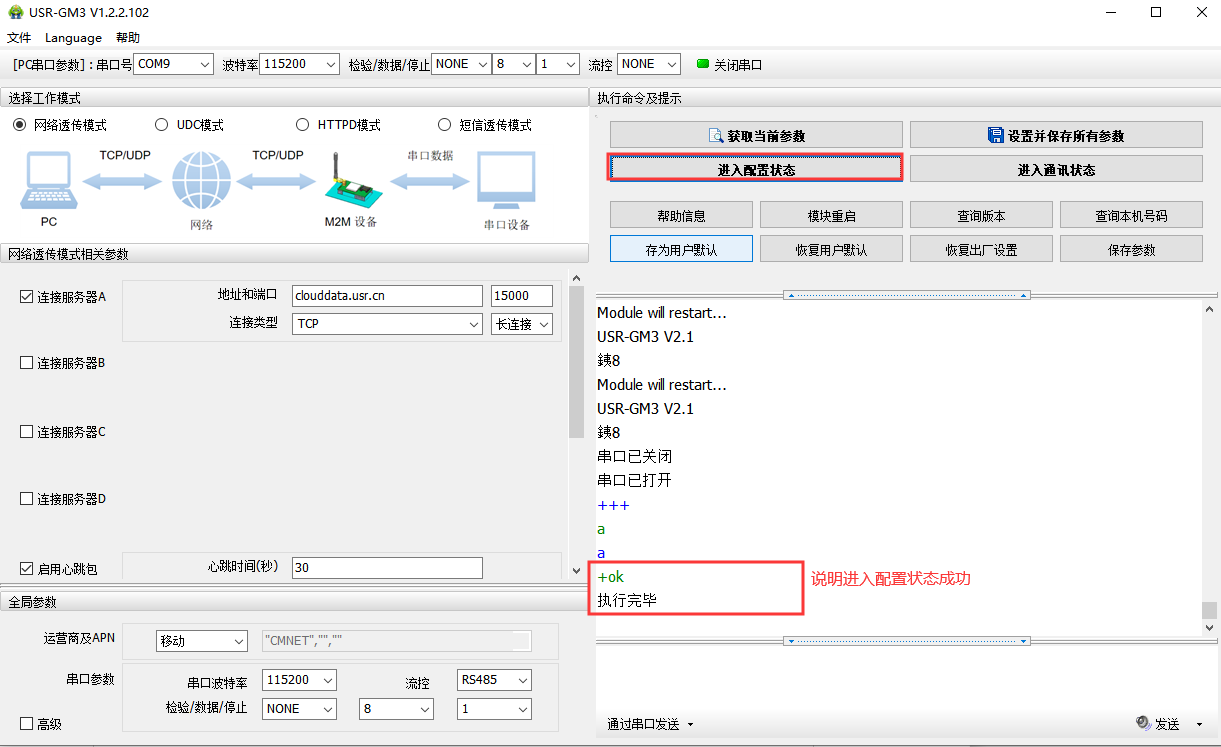Viewport: 1221px width, 747px height.
Task: Open the 串口号 COM9 dropdown
Action: [174, 64]
